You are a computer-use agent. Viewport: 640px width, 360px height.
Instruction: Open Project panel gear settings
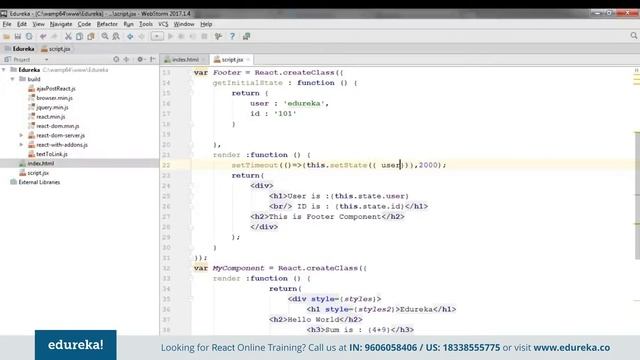(x=140, y=60)
